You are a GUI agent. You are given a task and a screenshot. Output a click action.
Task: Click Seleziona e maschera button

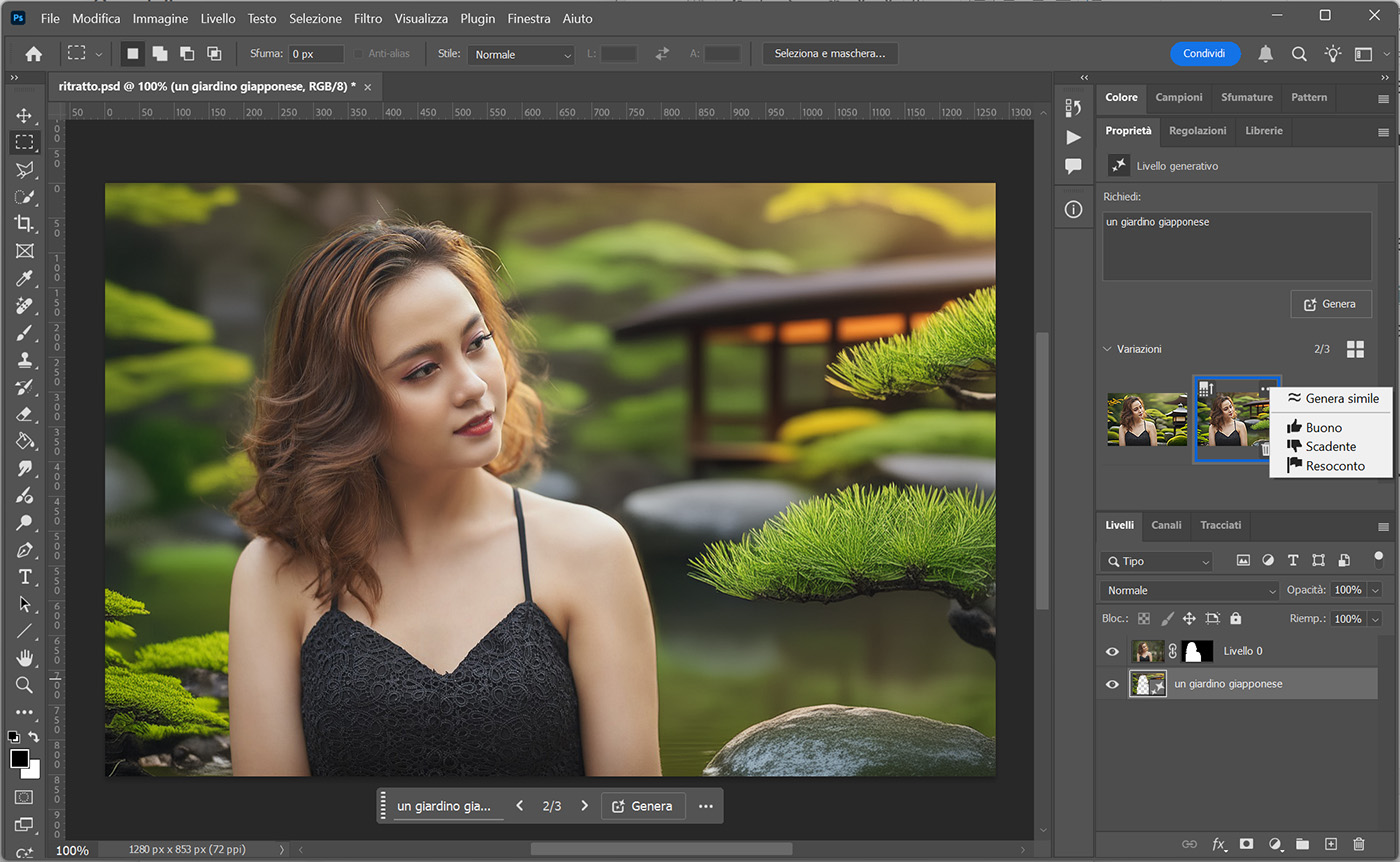point(830,54)
